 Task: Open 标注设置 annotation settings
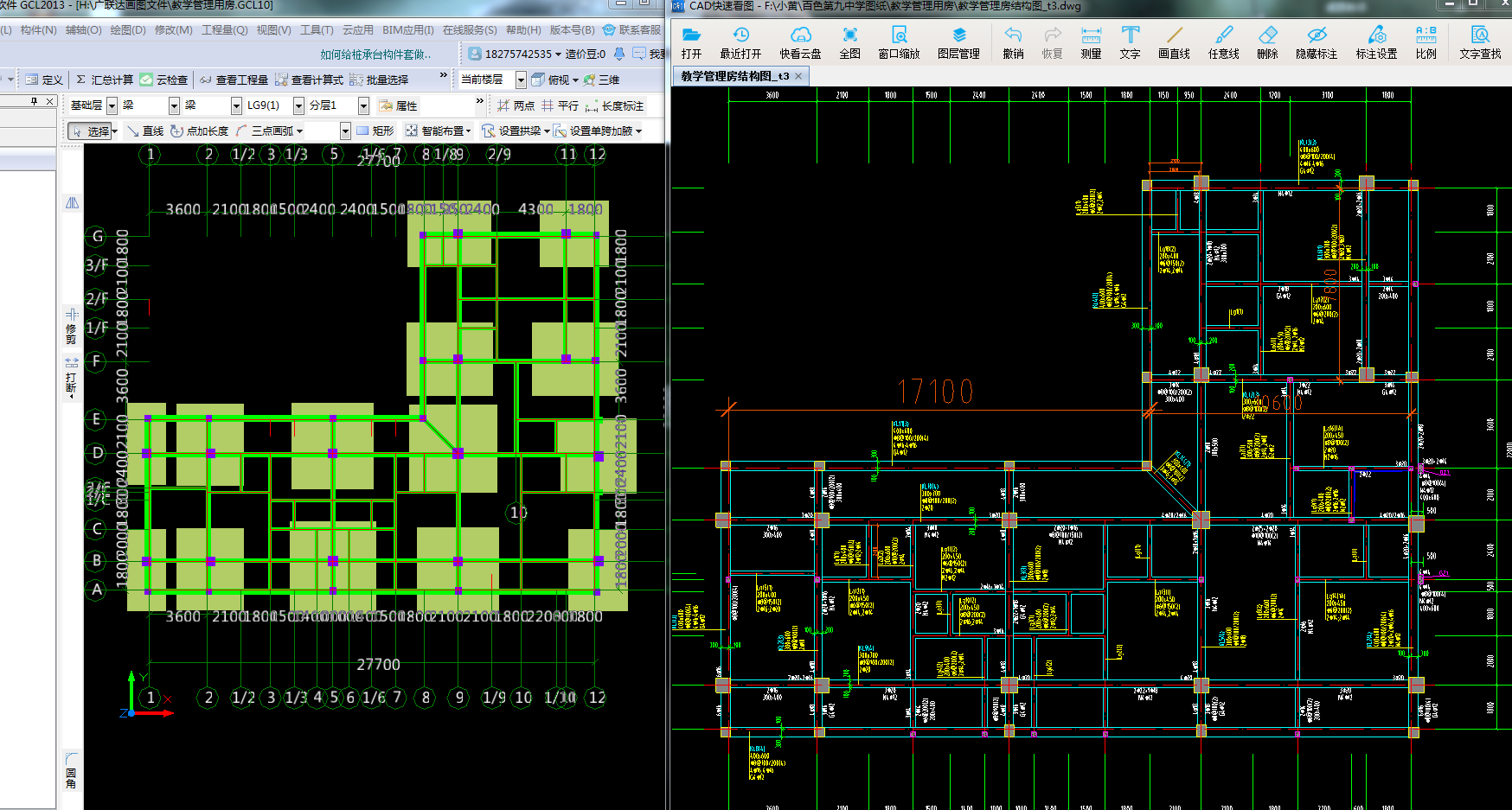coord(1376,42)
